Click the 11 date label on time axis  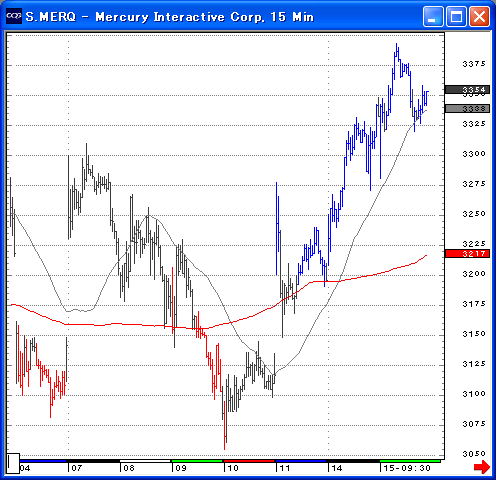pyautogui.click(x=285, y=468)
